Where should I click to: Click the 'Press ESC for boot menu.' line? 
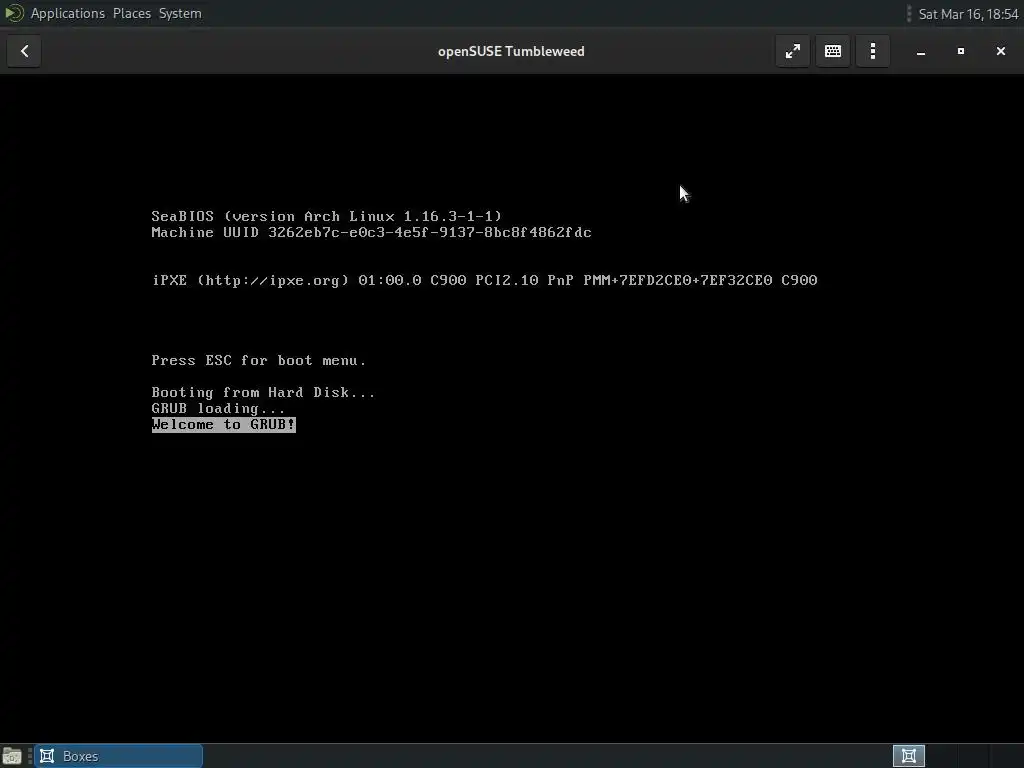pyautogui.click(x=259, y=360)
